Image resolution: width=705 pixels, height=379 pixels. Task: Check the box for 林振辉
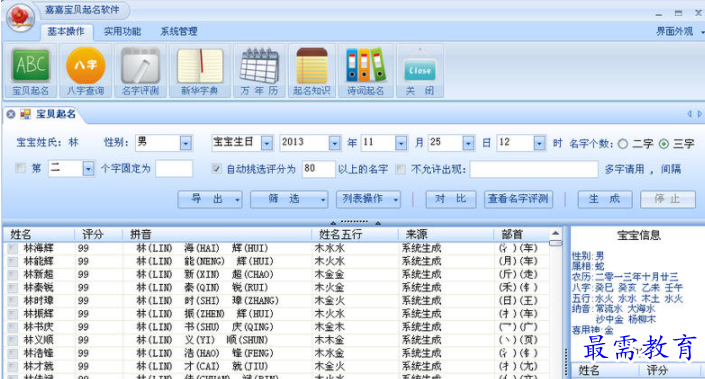click(13, 314)
